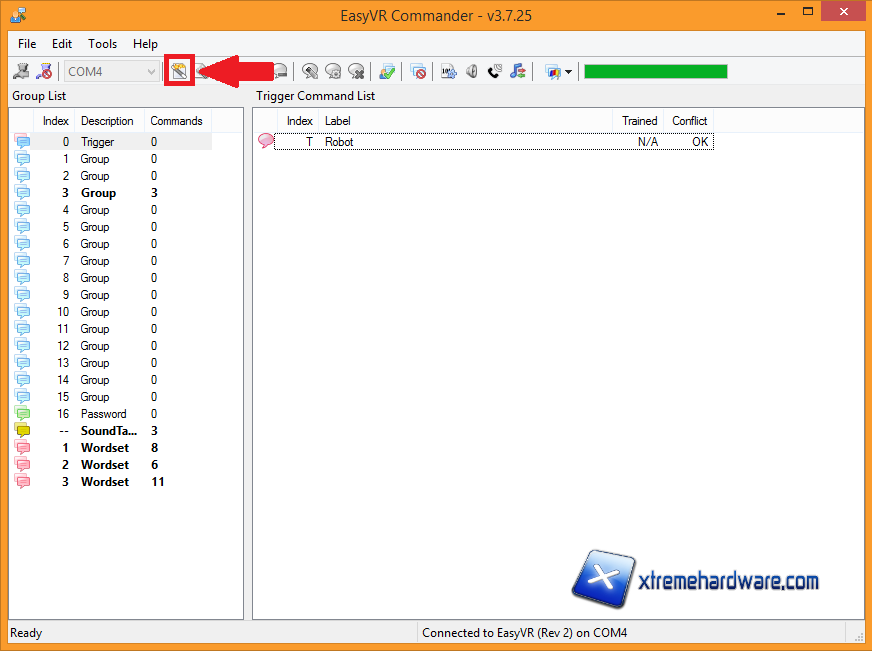Click the Disconnect icon with red circle
This screenshot has width=872, height=651.
point(44,72)
